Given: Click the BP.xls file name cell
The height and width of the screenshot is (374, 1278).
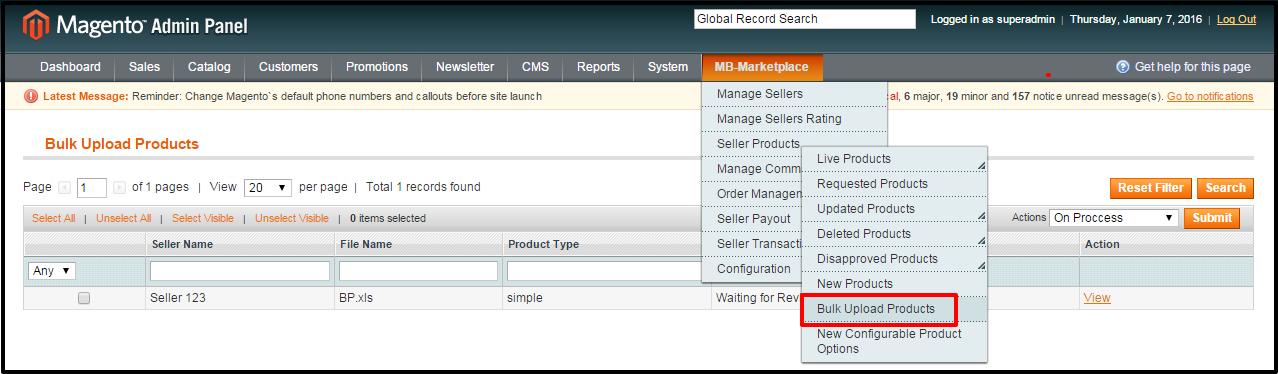Looking at the screenshot, I should pyautogui.click(x=357, y=298).
